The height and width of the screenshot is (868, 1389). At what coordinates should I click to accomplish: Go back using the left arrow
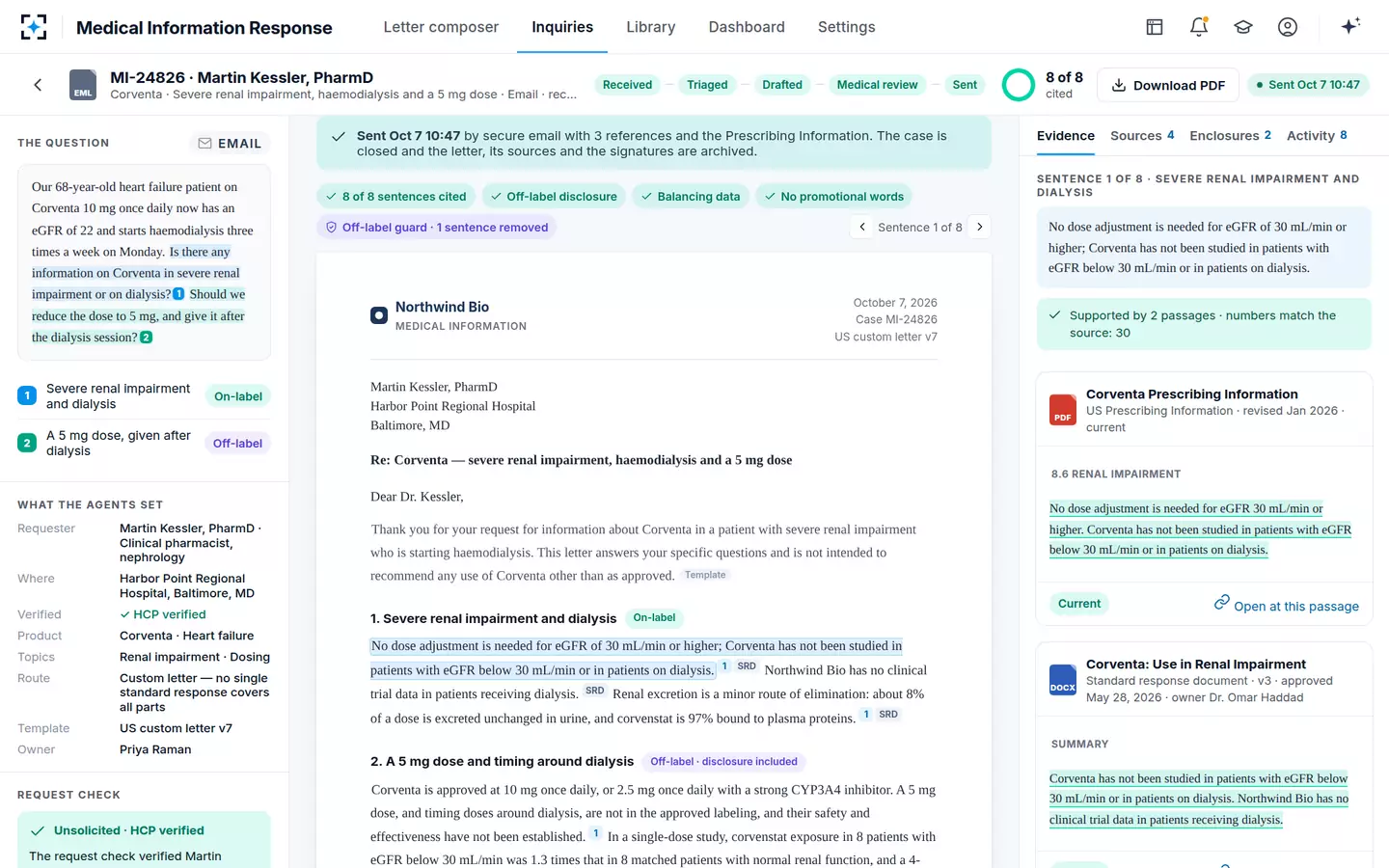tap(38, 85)
